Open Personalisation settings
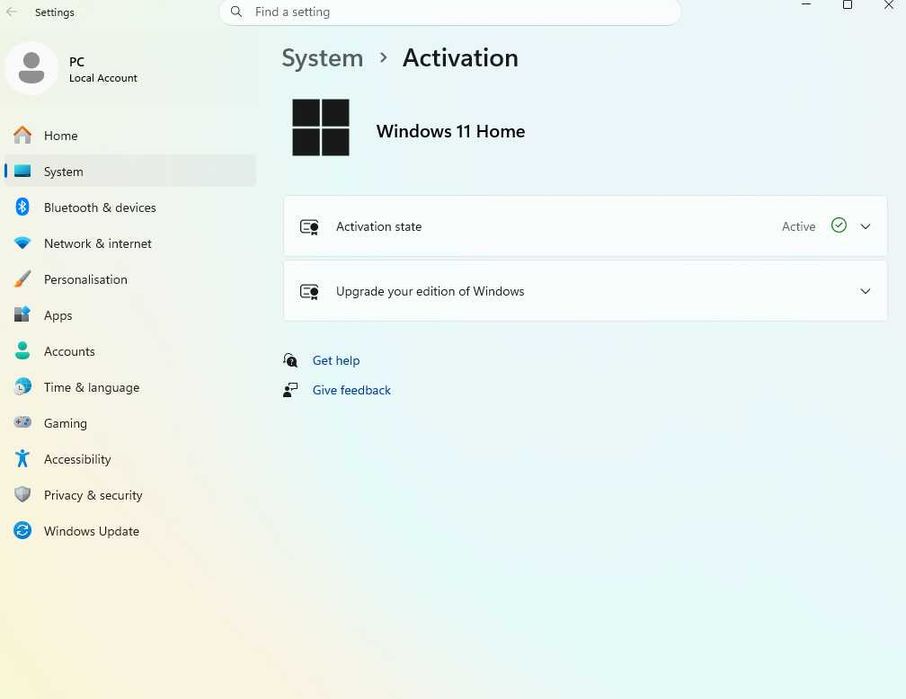The image size is (906, 699). (x=130, y=279)
